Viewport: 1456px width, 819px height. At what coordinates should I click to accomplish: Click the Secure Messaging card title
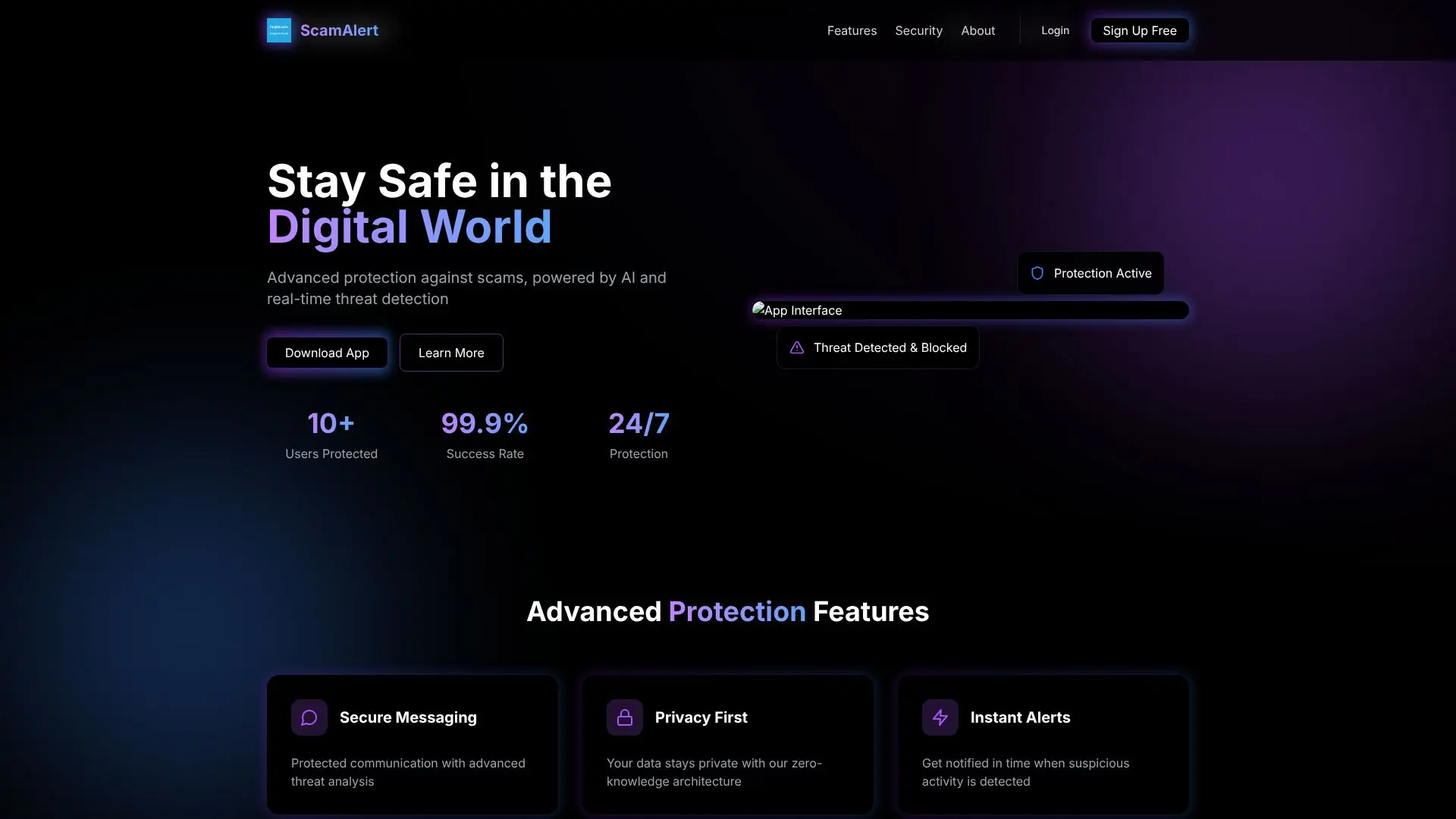pyautogui.click(x=408, y=717)
